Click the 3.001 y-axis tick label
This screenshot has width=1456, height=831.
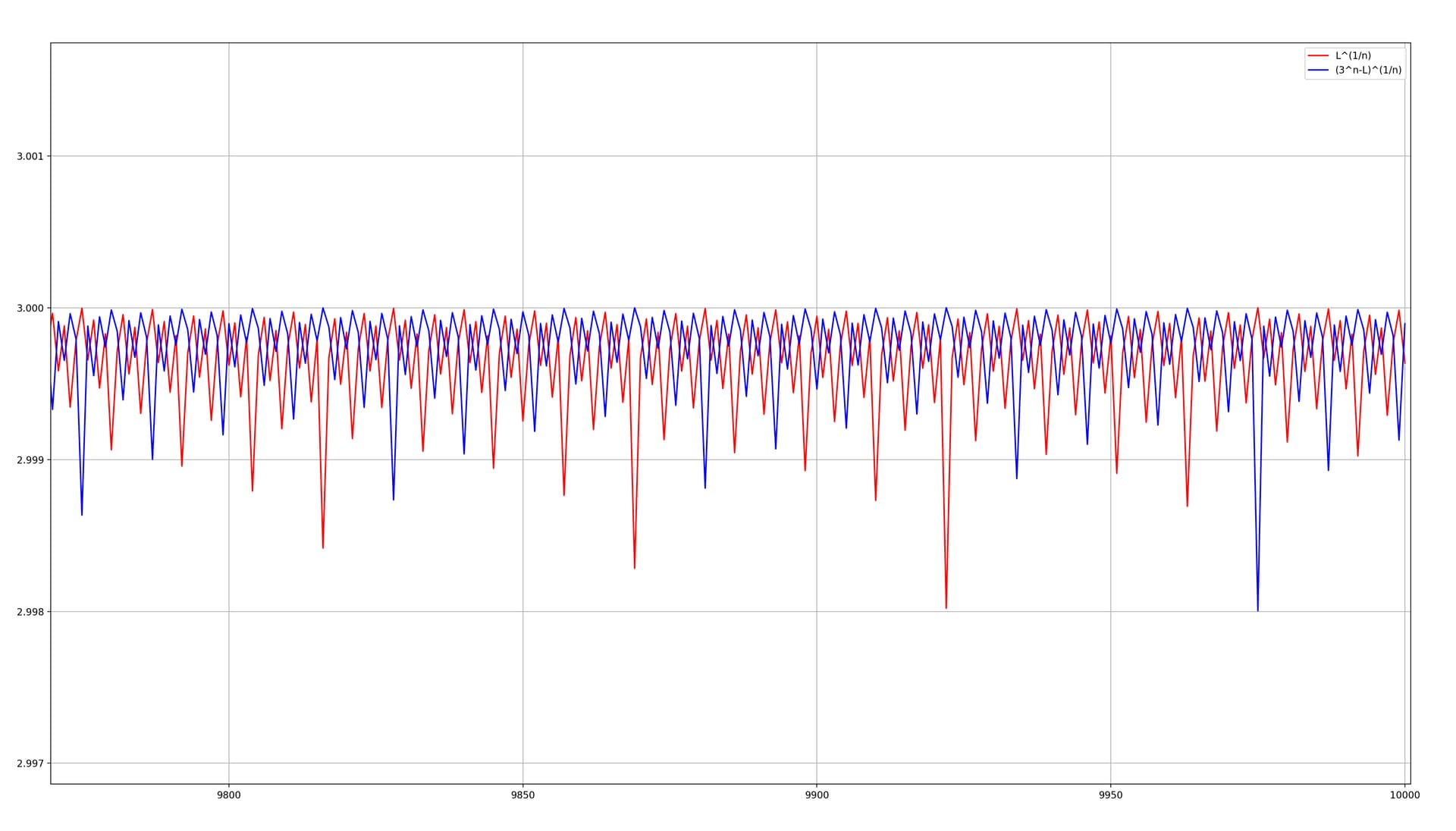(x=29, y=156)
